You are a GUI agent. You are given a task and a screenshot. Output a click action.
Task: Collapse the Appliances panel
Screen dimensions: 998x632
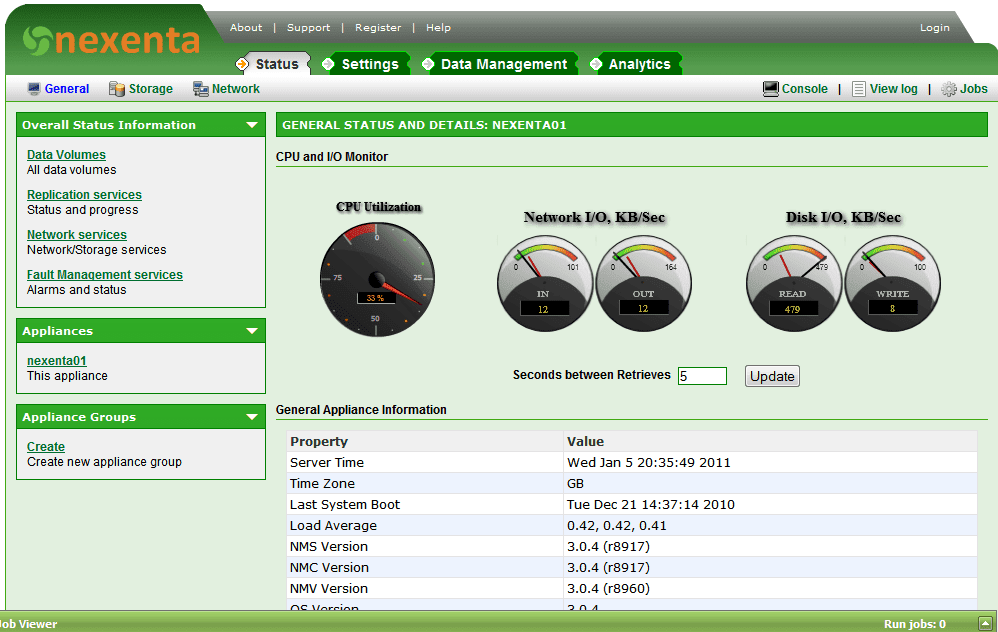[x=252, y=331]
